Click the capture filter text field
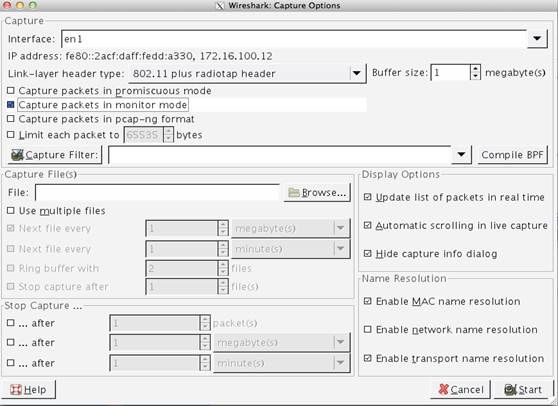The height and width of the screenshot is (406, 558). (280, 155)
